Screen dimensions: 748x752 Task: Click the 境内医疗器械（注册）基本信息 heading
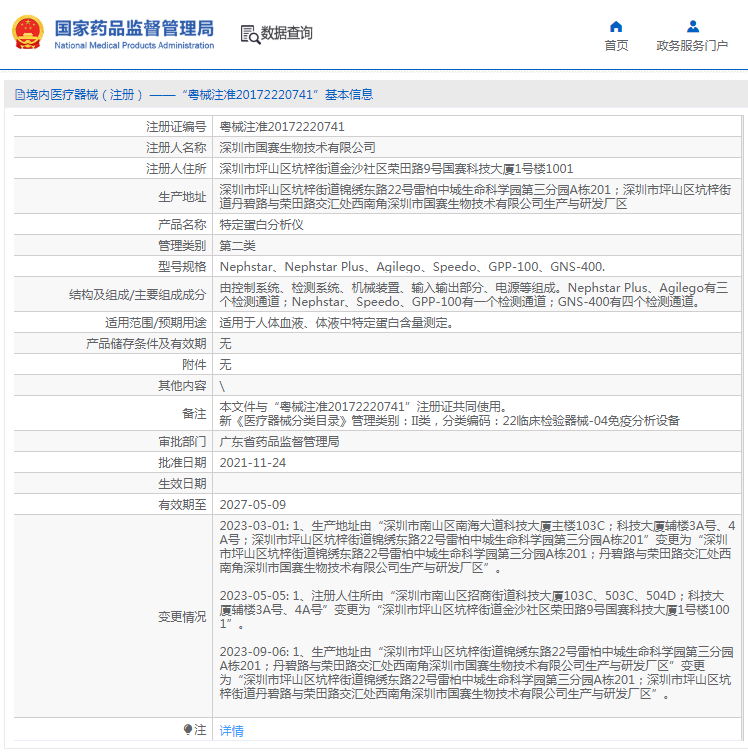point(199,94)
